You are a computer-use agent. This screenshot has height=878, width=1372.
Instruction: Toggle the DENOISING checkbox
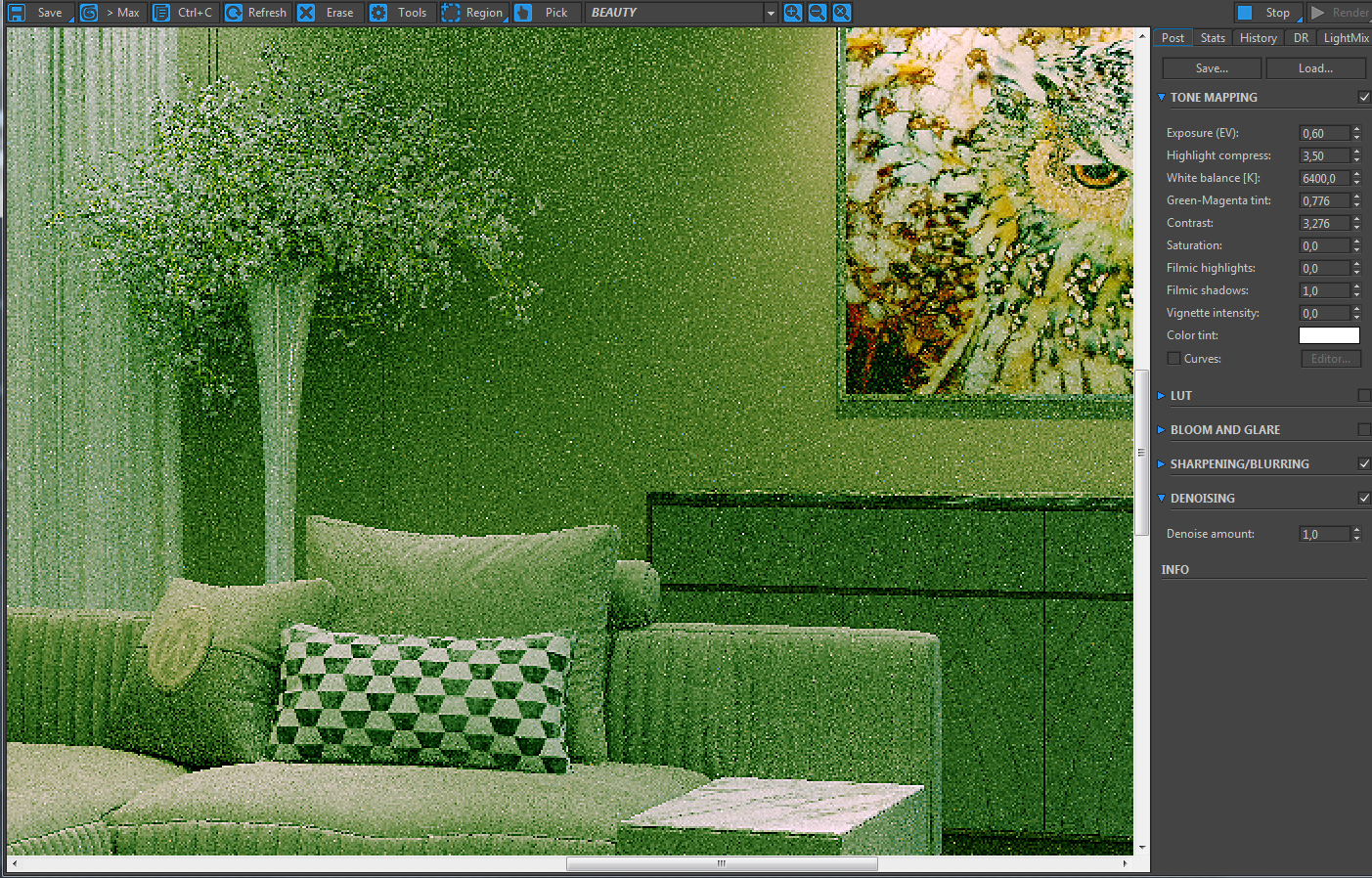[x=1364, y=499]
